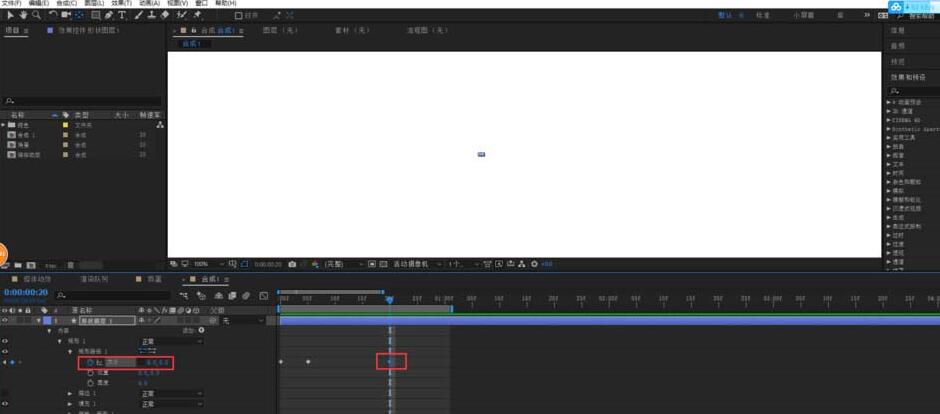940x414 pixels.
Task: Select the Selection arrow tool
Action: click(x=10, y=14)
